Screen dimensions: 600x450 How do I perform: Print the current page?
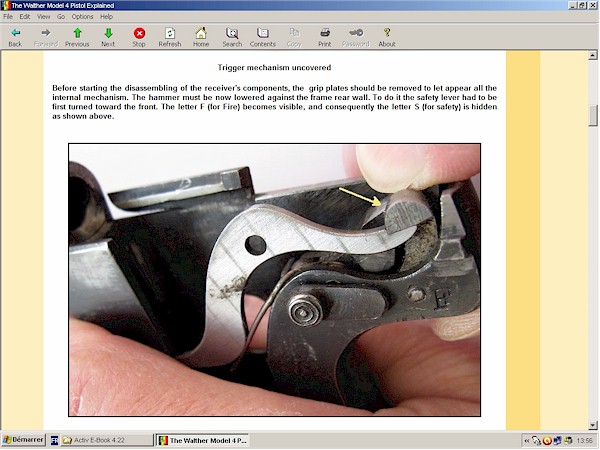(x=324, y=38)
